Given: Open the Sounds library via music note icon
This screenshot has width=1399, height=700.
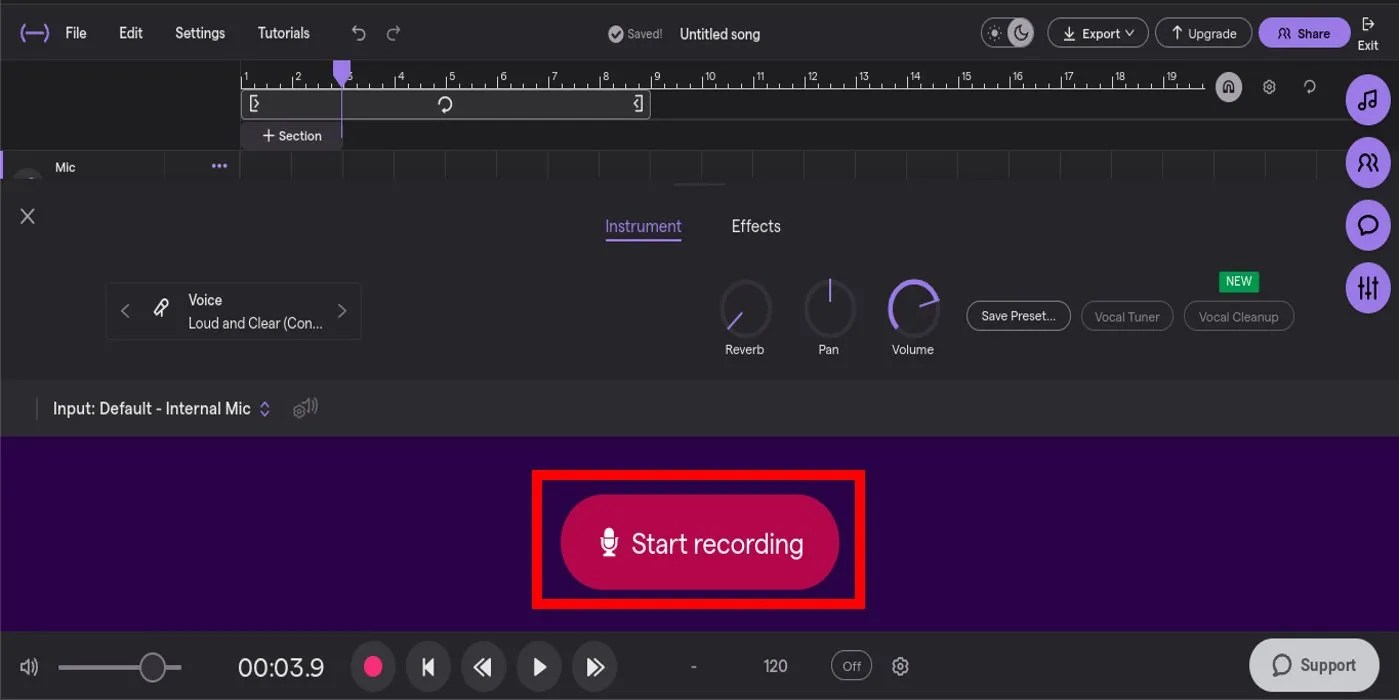Looking at the screenshot, I should 1368,100.
